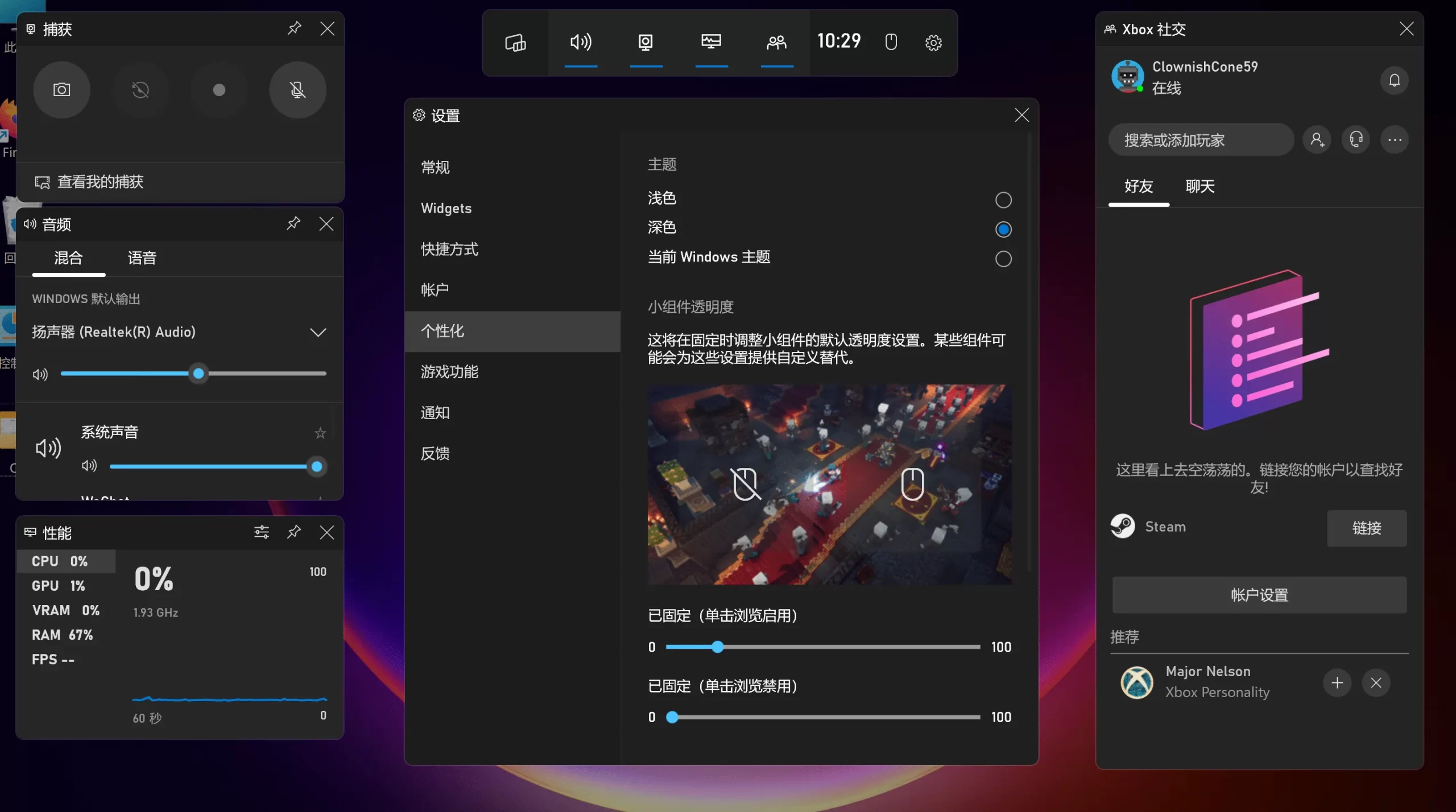Switch to the 语音 tab in Audio
This screenshot has height=812, width=1456.
pyautogui.click(x=142, y=258)
